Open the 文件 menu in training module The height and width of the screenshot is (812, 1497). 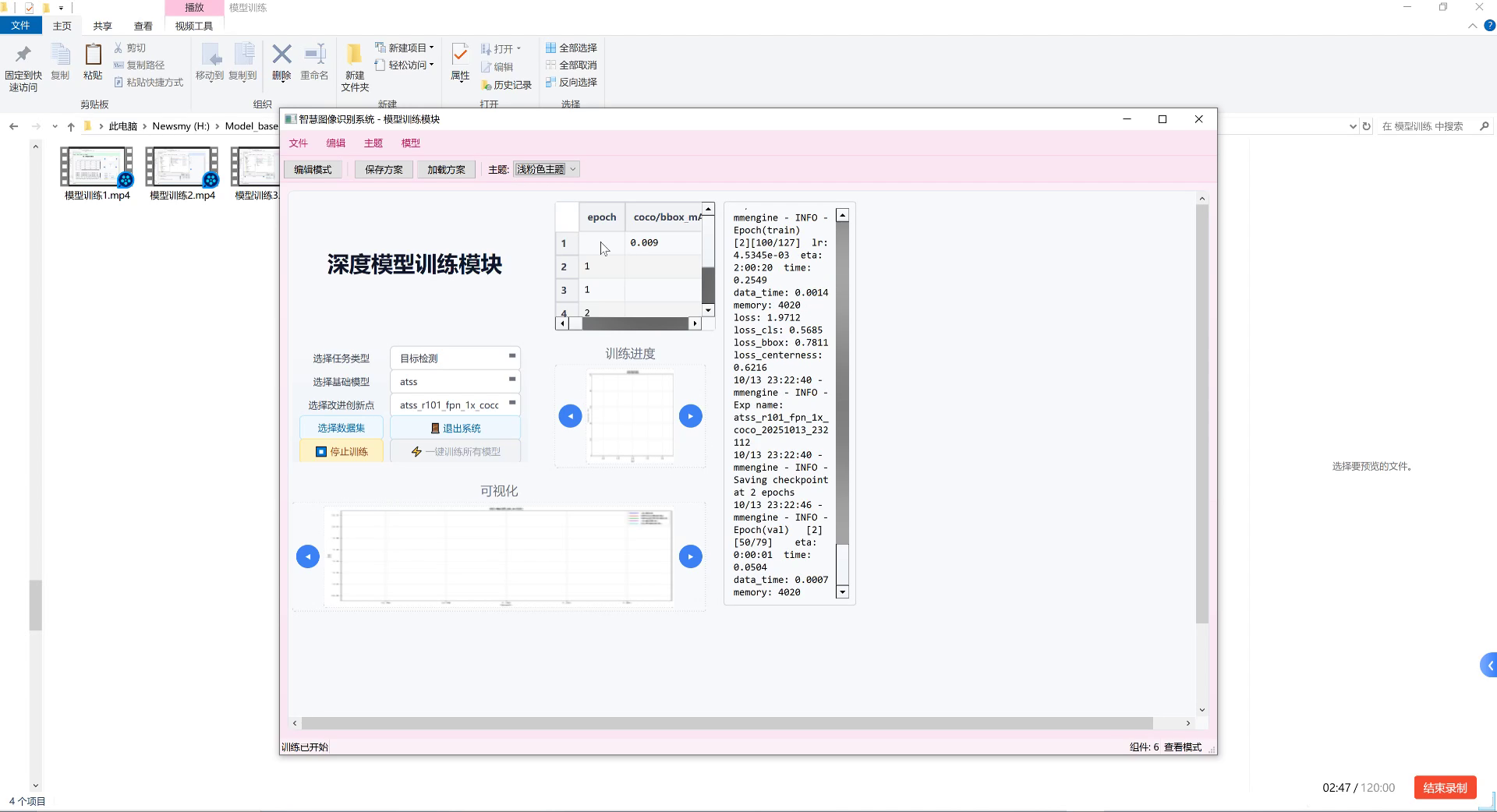(x=299, y=143)
